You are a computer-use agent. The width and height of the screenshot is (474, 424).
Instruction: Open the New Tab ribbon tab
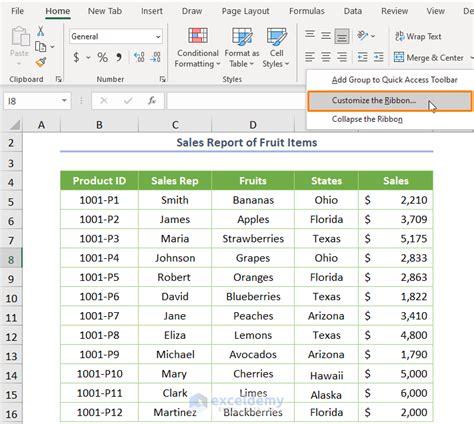click(x=105, y=11)
